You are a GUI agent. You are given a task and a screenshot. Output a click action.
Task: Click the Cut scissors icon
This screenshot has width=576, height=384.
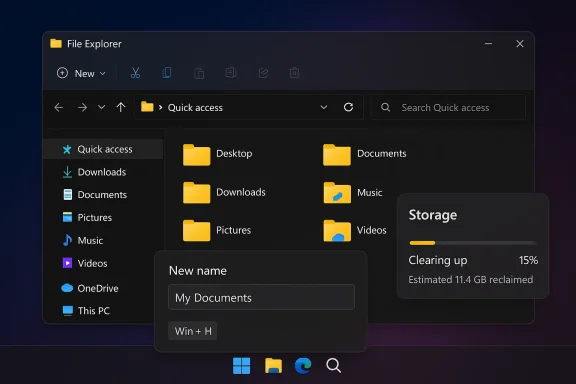136,73
